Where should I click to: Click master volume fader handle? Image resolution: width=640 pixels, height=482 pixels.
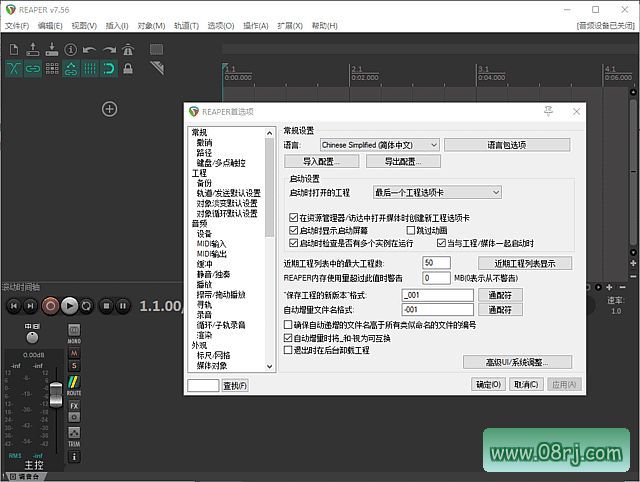click(56, 394)
